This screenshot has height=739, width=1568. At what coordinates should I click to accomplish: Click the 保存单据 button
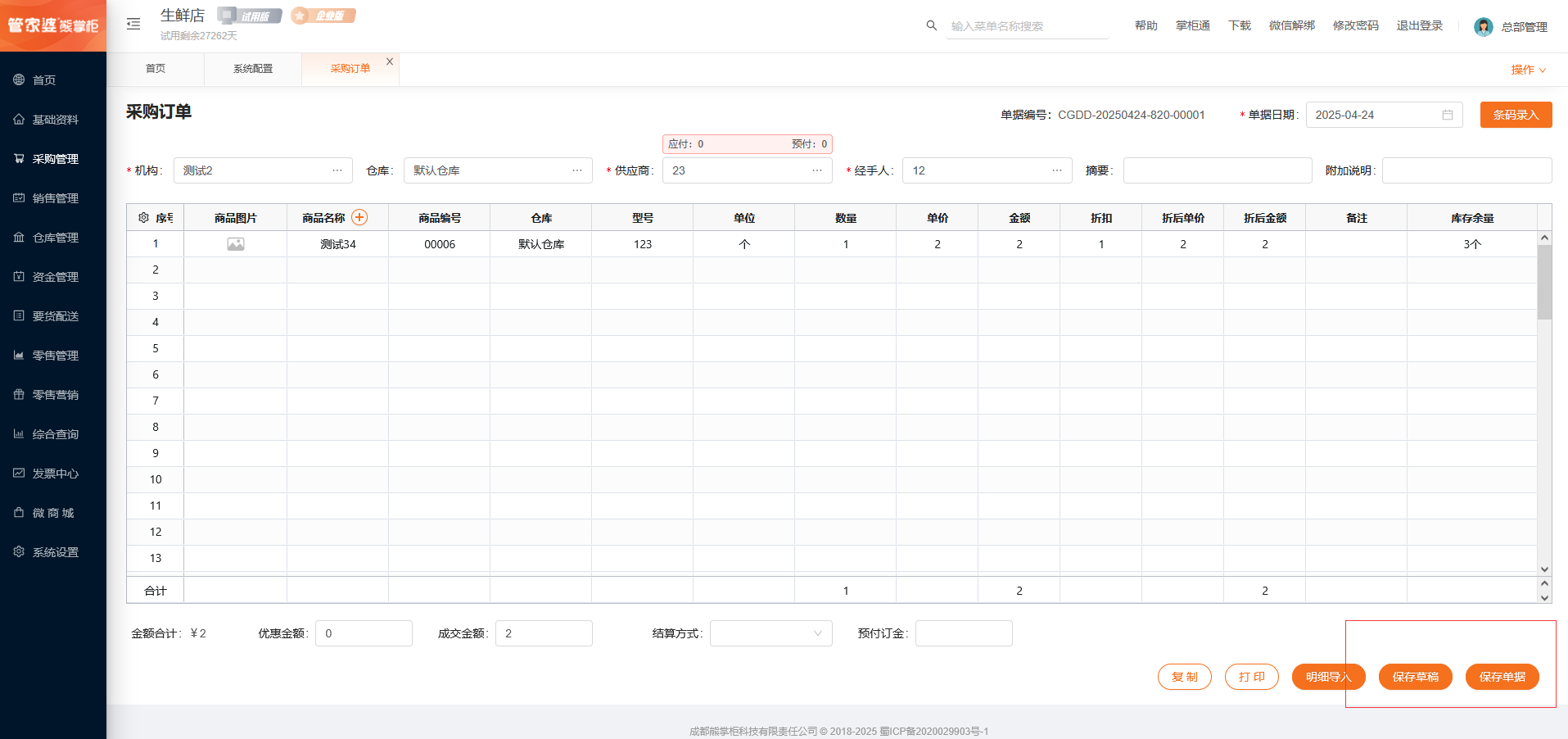[x=1502, y=677]
